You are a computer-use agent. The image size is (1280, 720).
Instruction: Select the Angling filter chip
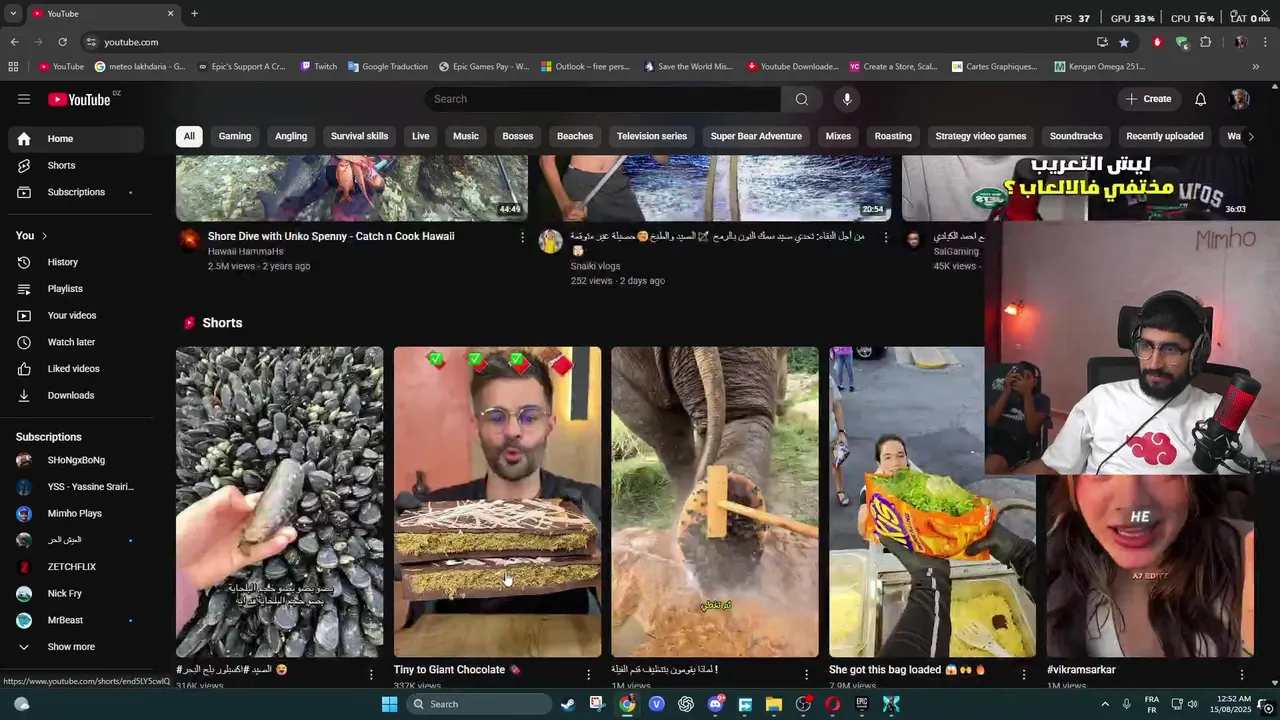coord(291,136)
